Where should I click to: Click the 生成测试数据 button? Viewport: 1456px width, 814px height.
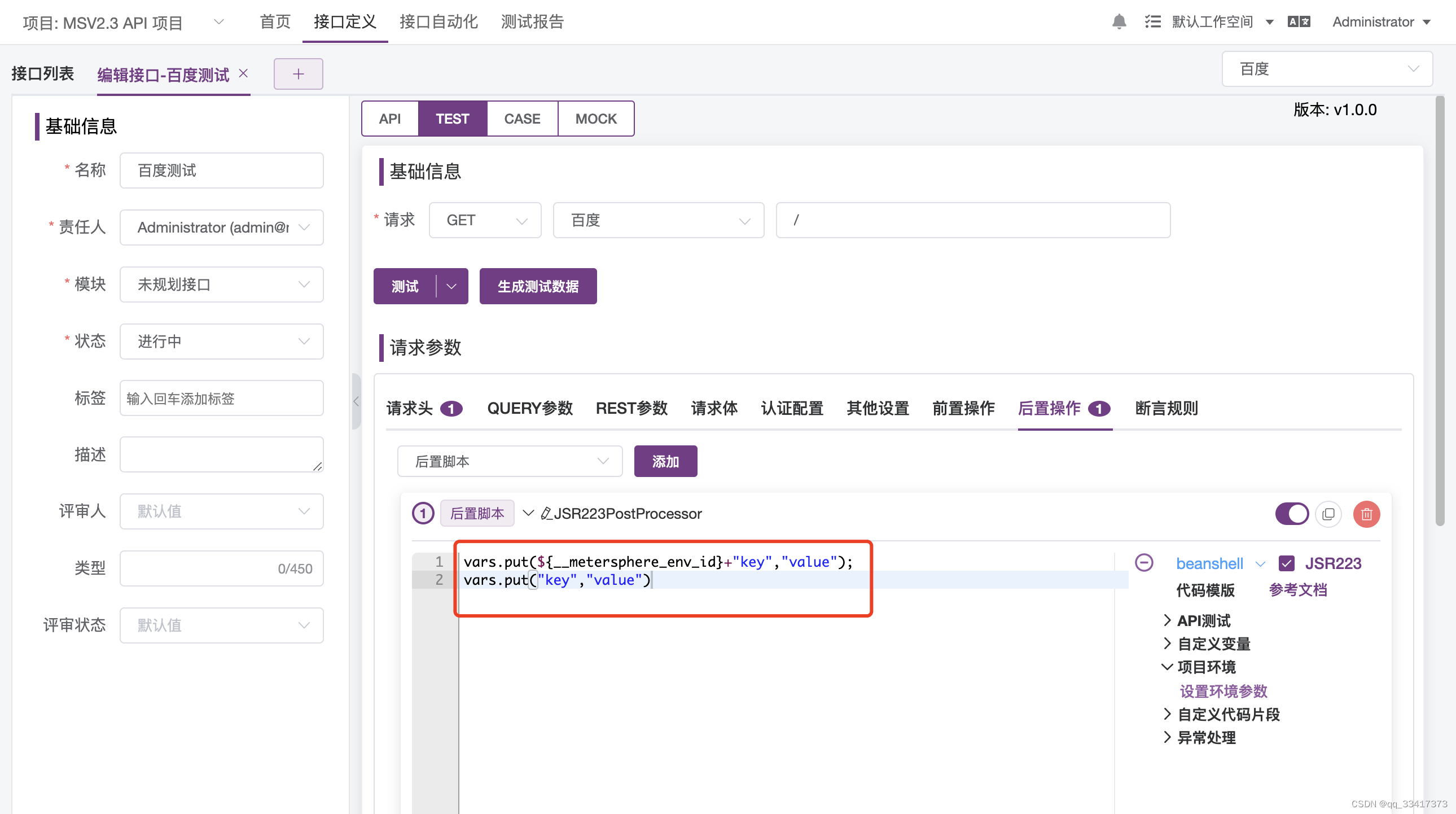(x=537, y=287)
